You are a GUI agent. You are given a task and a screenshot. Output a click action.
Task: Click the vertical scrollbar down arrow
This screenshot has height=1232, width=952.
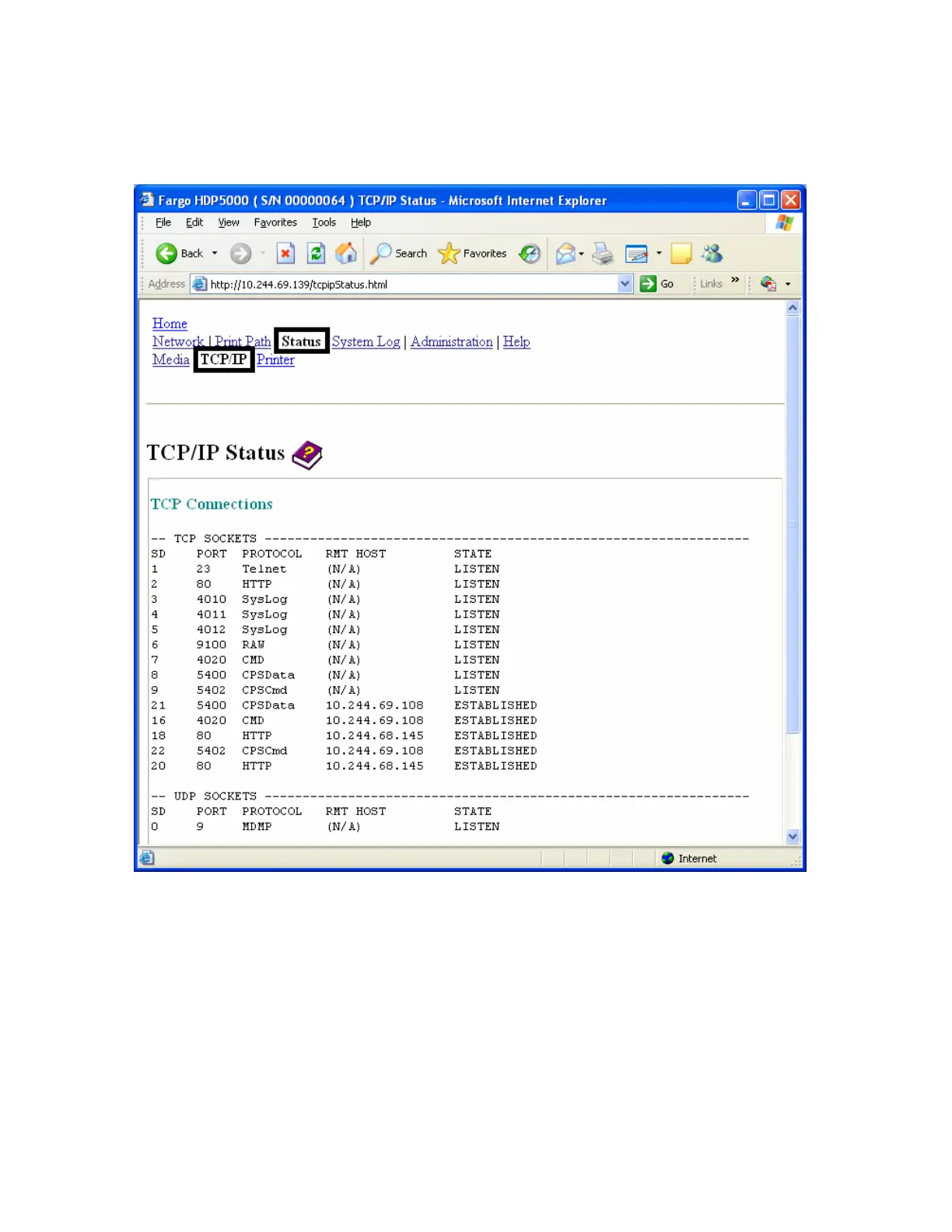click(793, 837)
